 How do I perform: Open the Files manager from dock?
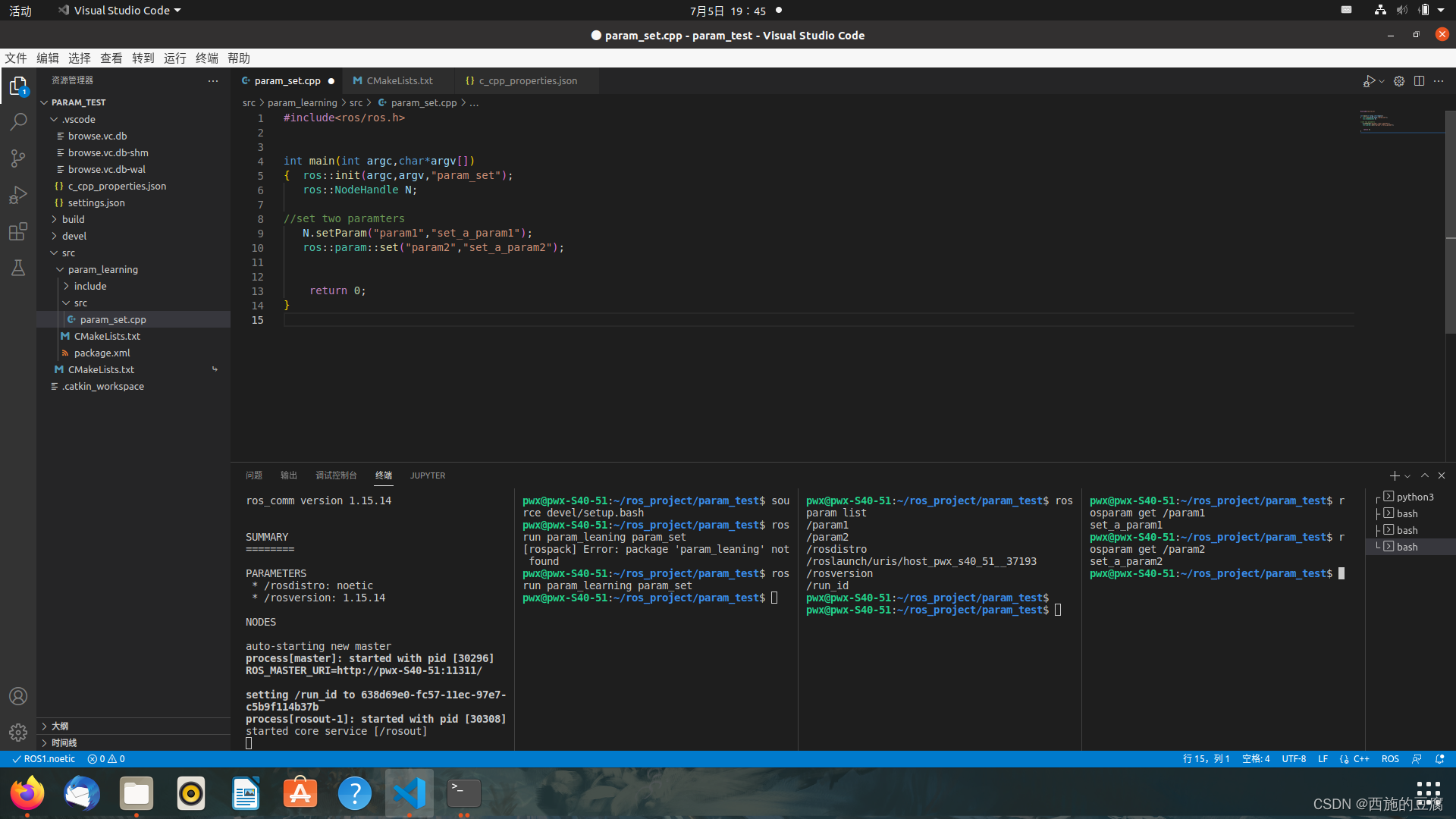[x=136, y=793]
